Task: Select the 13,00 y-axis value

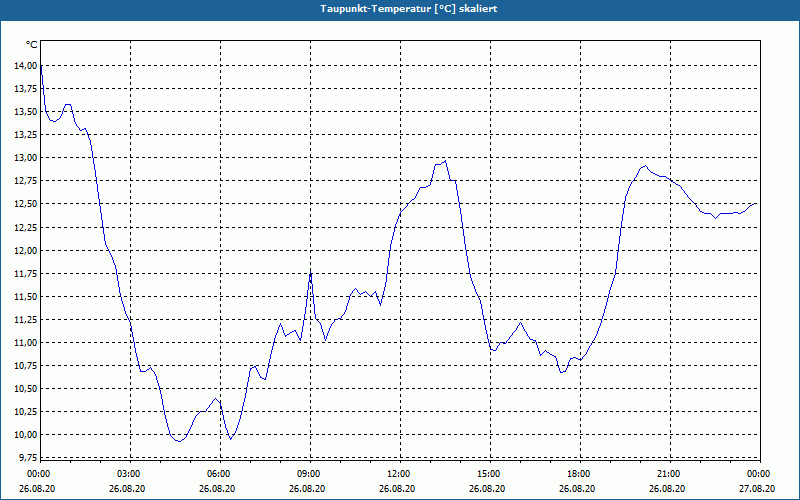Action: point(26,158)
